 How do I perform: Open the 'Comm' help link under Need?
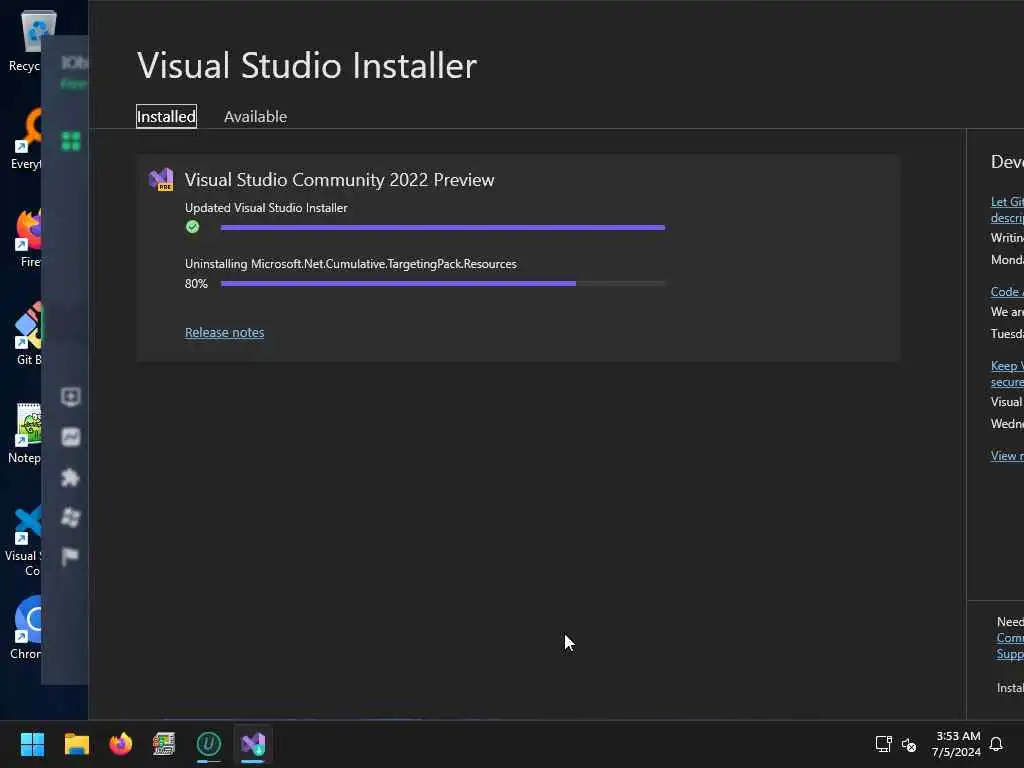click(x=1010, y=638)
